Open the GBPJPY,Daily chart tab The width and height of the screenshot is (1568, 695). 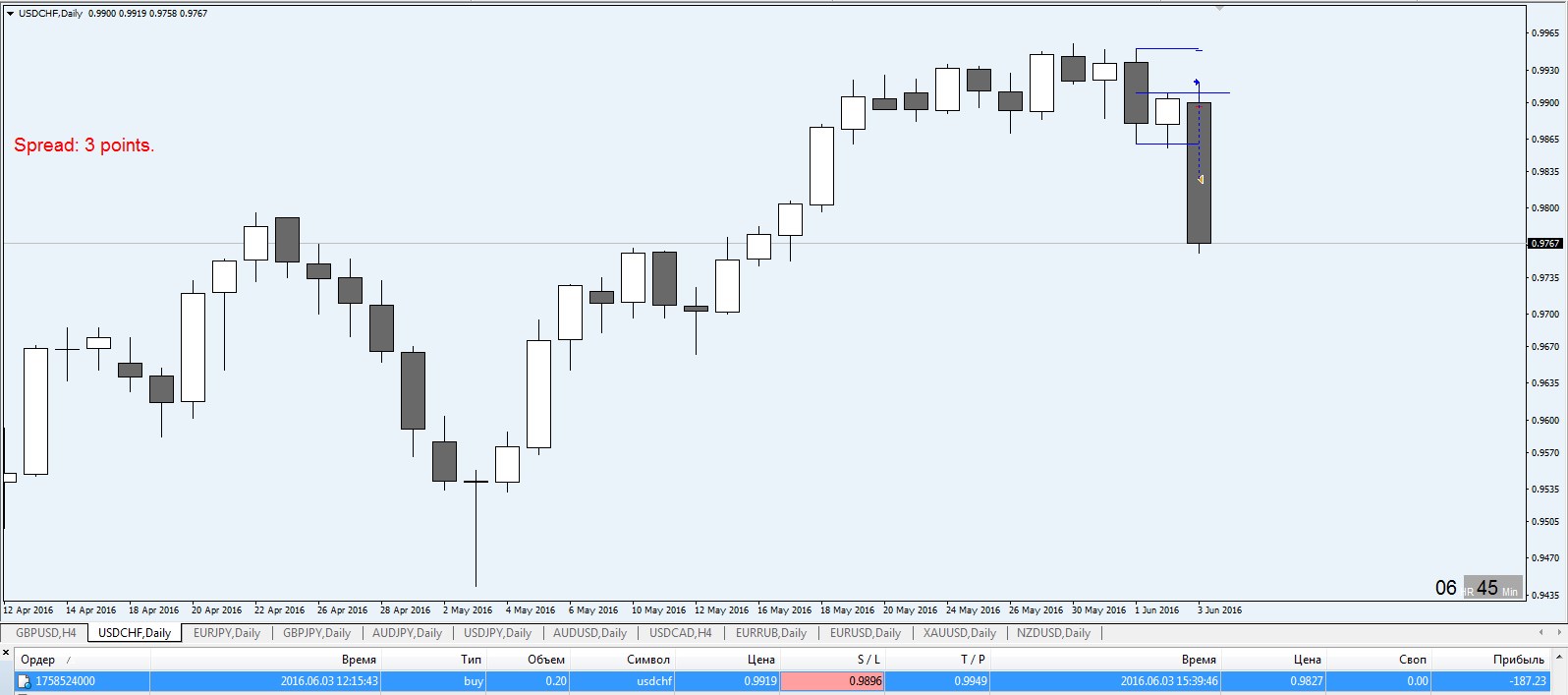[316, 633]
